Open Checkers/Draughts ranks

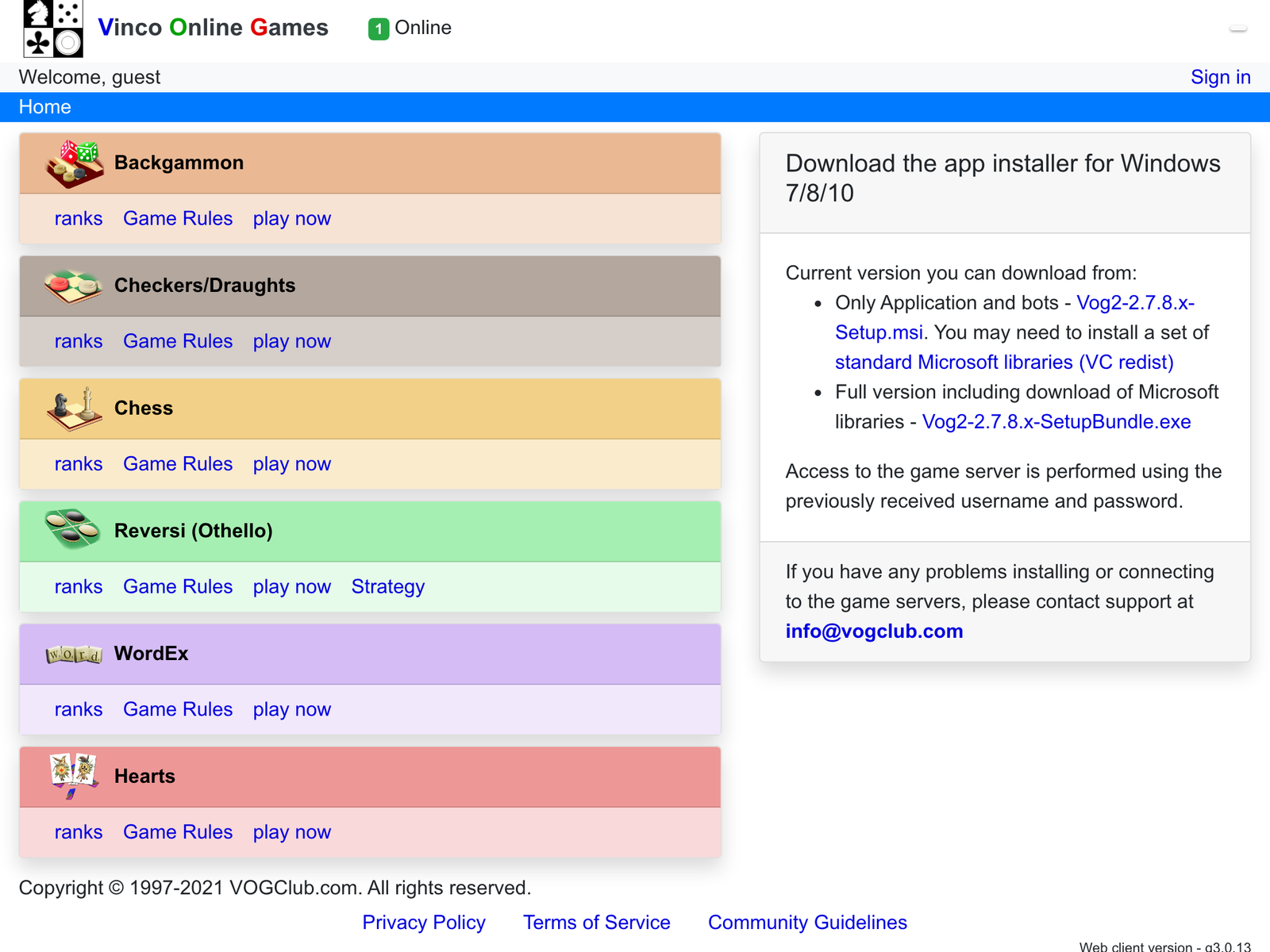click(x=79, y=341)
